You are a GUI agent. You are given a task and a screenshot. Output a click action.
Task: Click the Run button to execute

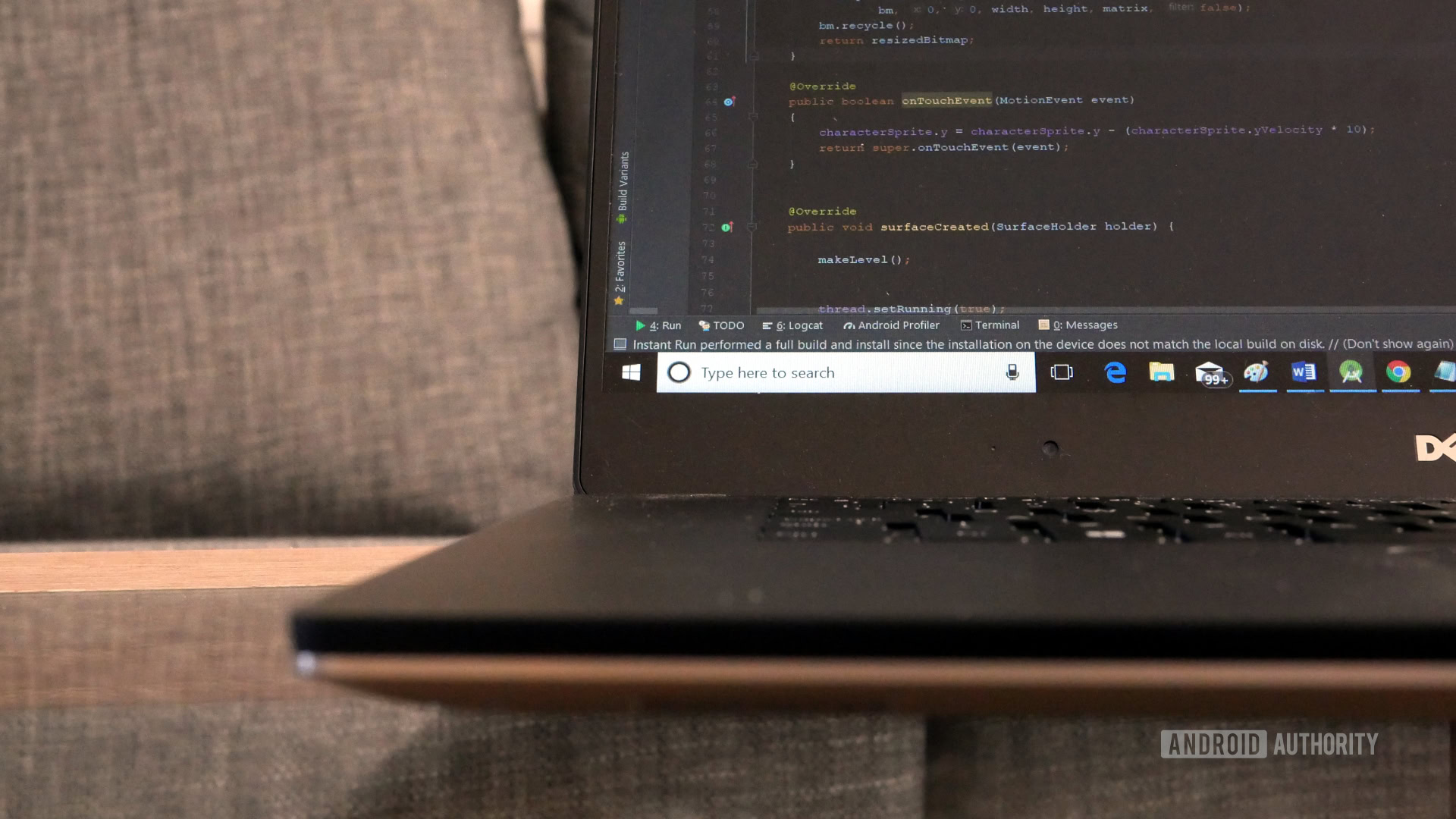point(660,325)
